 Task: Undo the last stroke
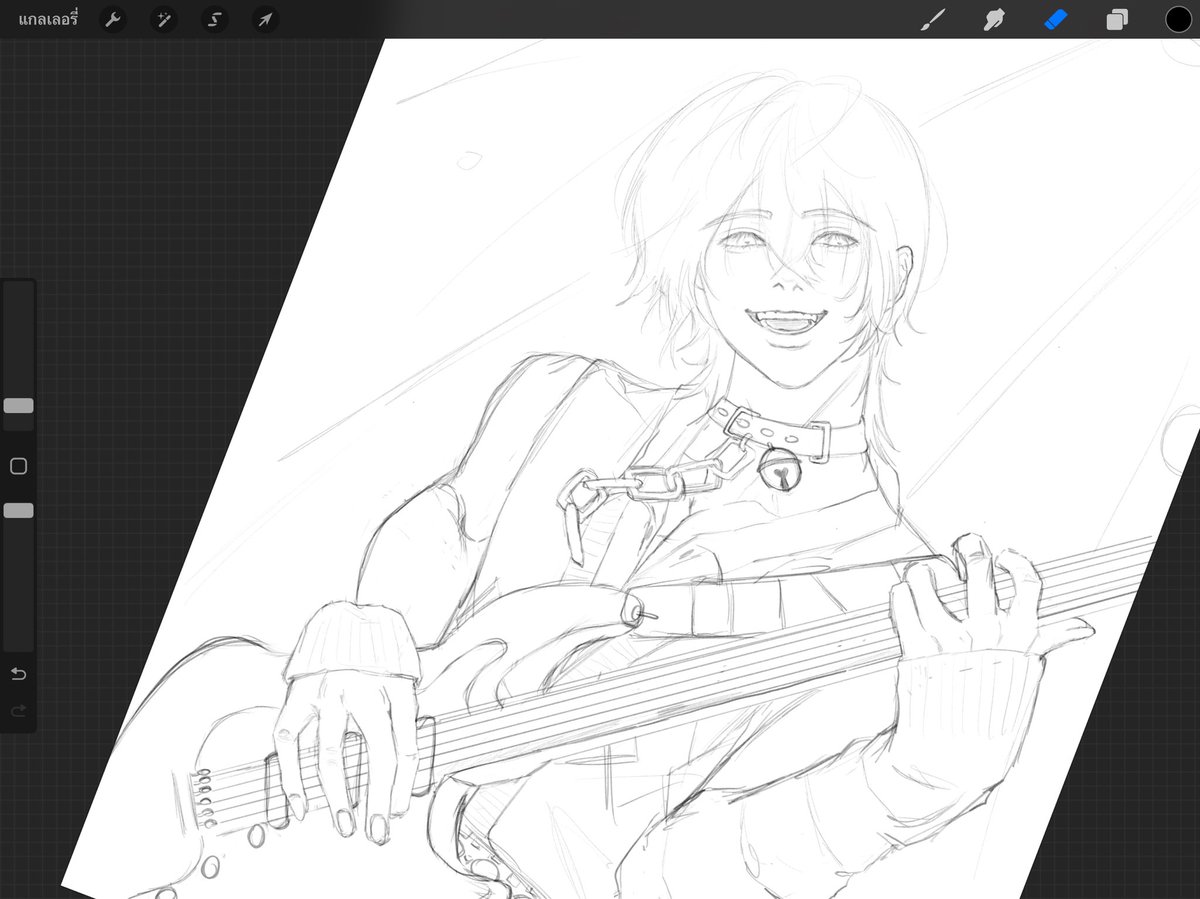click(x=18, y=674)
